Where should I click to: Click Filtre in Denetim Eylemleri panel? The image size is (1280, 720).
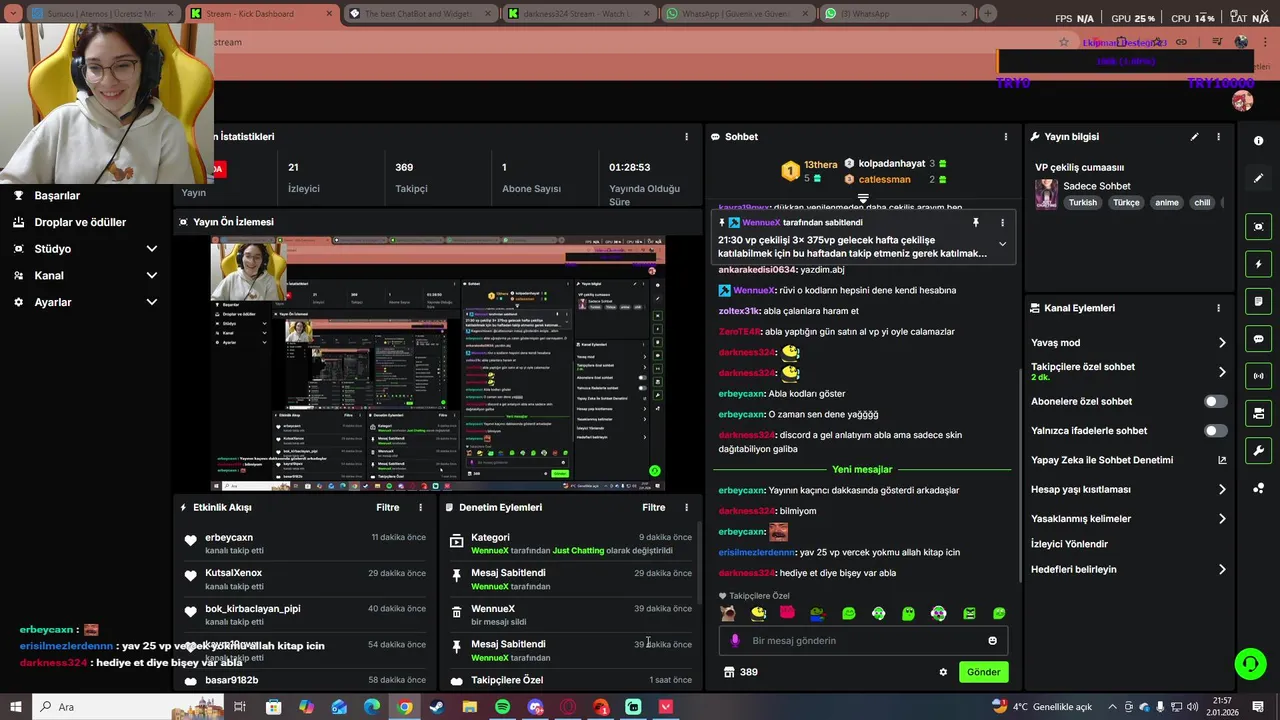(x=654, y=508)
